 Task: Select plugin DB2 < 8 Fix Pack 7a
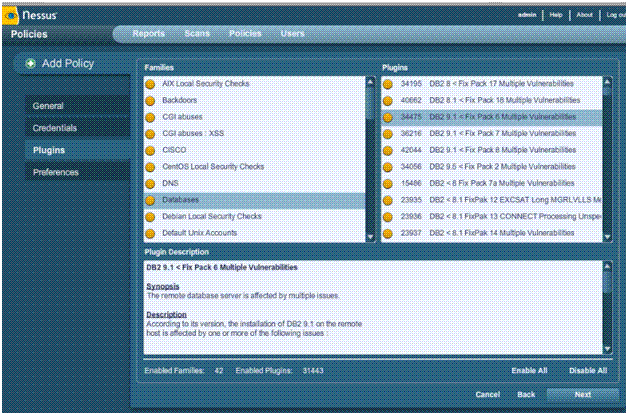pos(492,183)
